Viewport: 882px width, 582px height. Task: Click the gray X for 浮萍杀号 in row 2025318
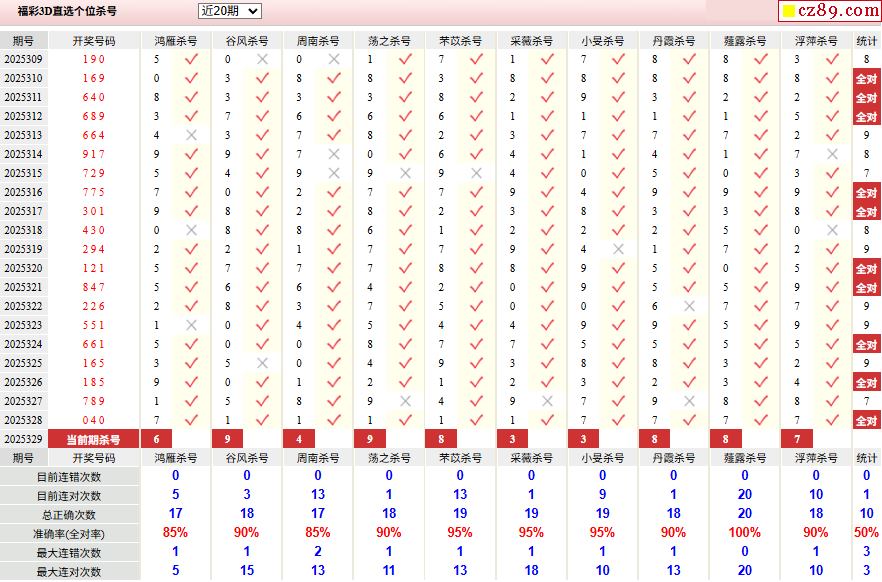pyautogui.click(x=832, y=230)
